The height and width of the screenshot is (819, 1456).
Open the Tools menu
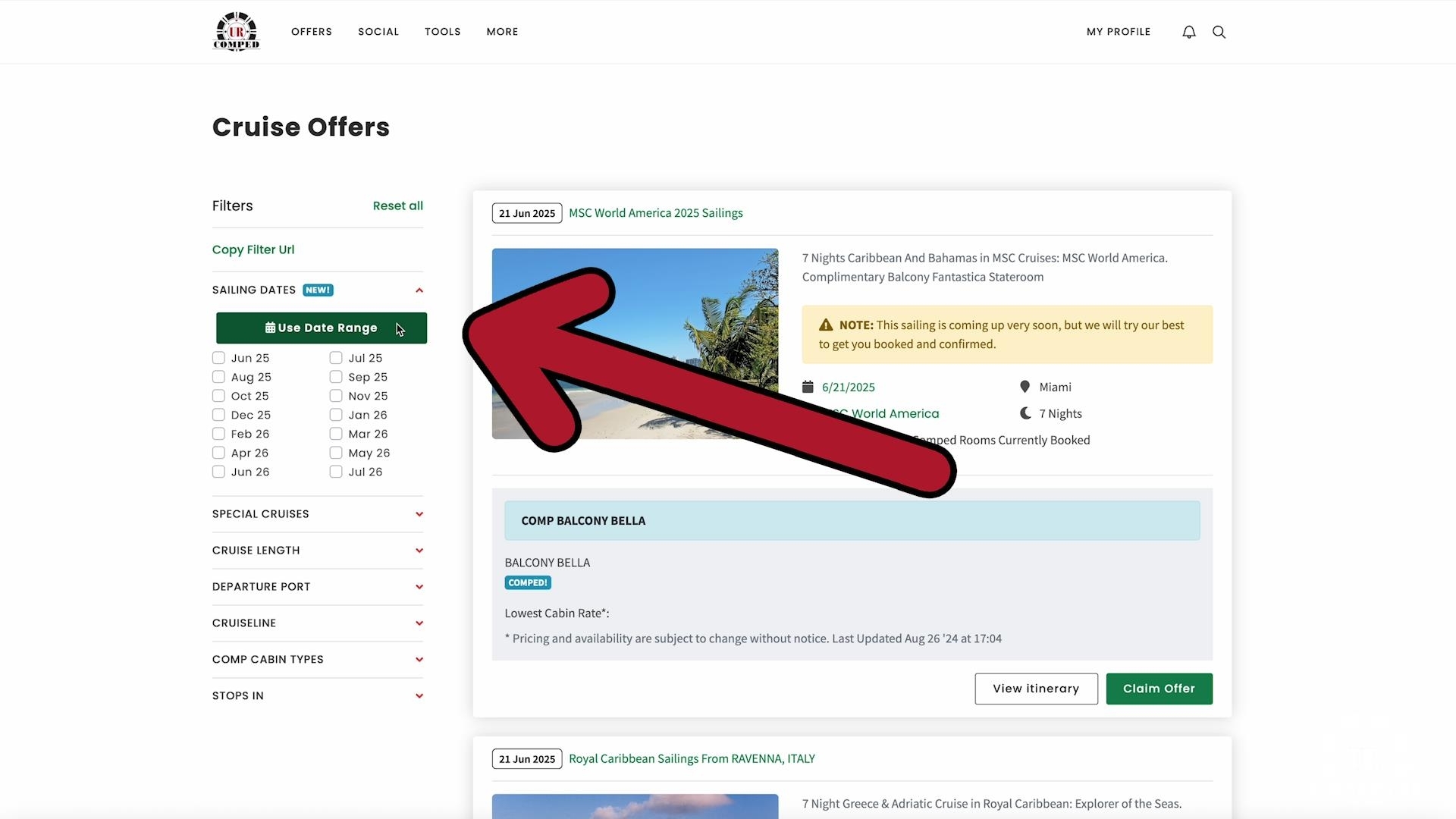(442, 32)
